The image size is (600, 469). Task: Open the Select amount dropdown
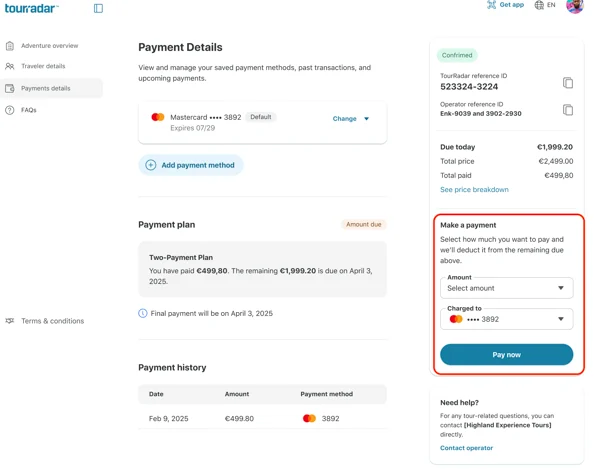click(507, 288)
